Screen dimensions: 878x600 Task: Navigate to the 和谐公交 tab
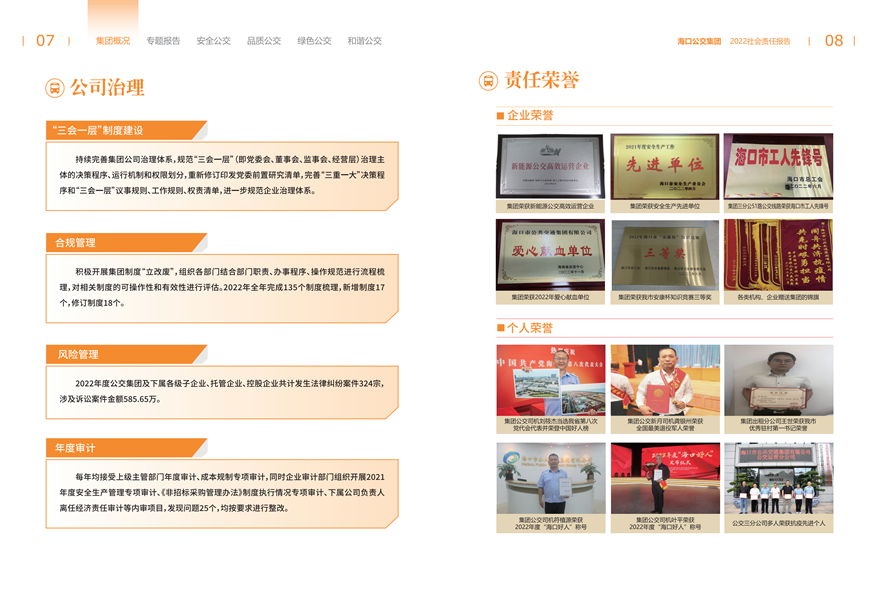click(x=364, y=41)
